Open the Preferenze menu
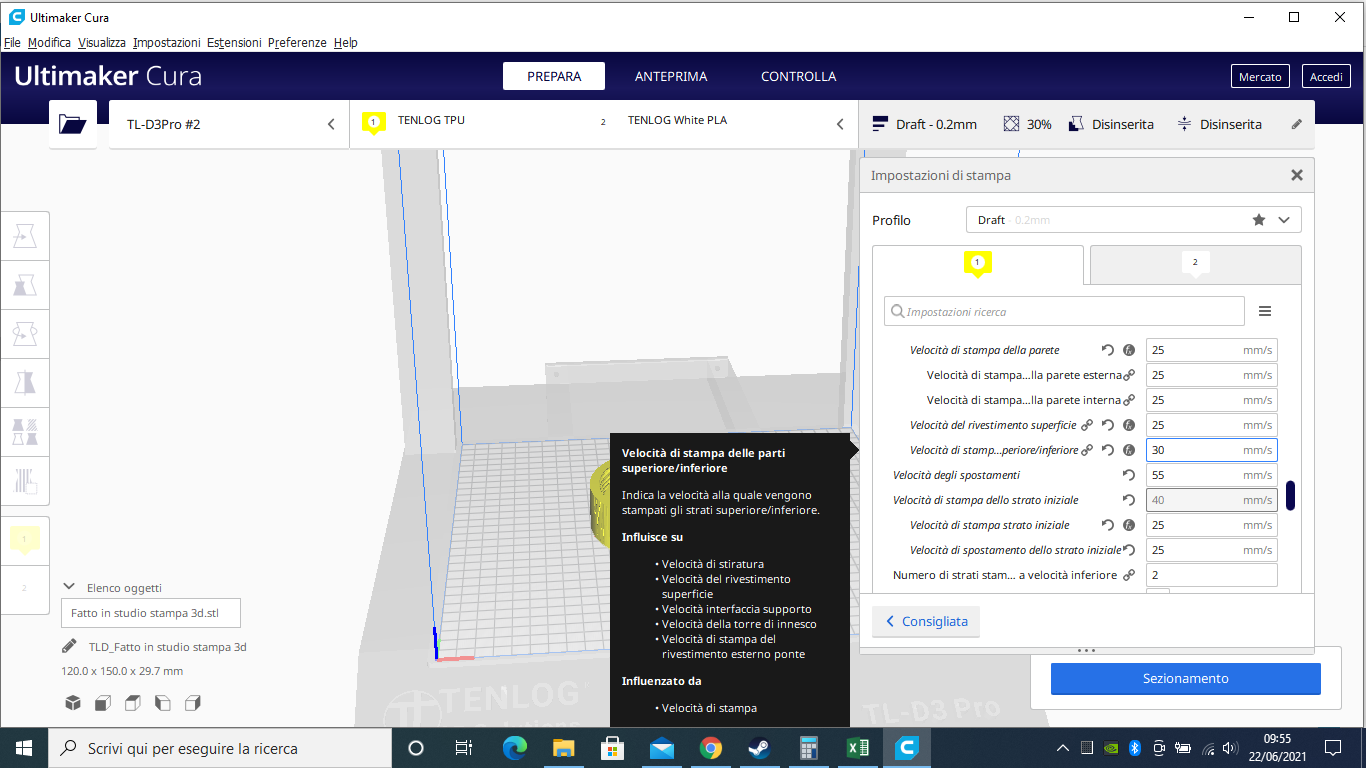Viewport: 1366px width, 768px height. point(297,43)
